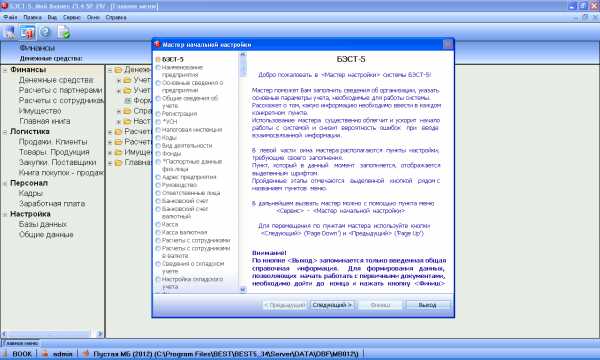
Task: Click the < Предыдущий button
Action: [x=284, y=305]
